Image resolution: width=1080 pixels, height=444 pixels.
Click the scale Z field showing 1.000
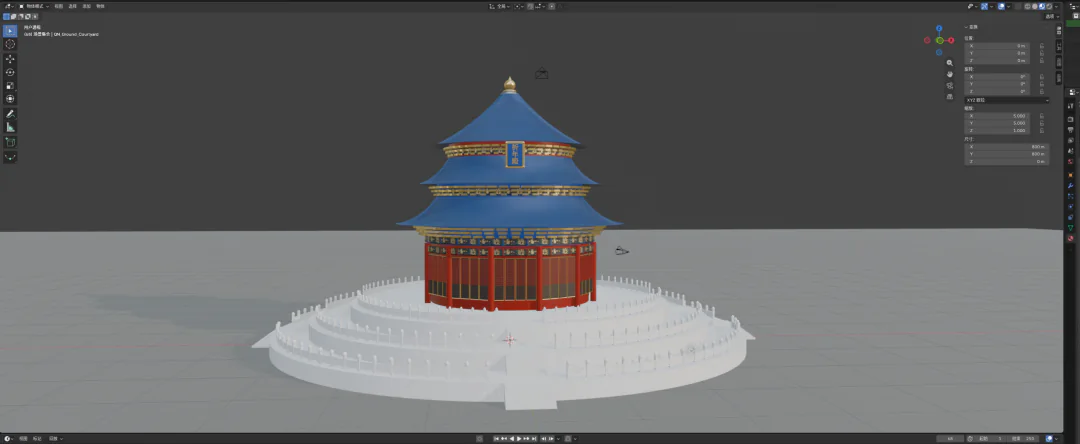997,130
